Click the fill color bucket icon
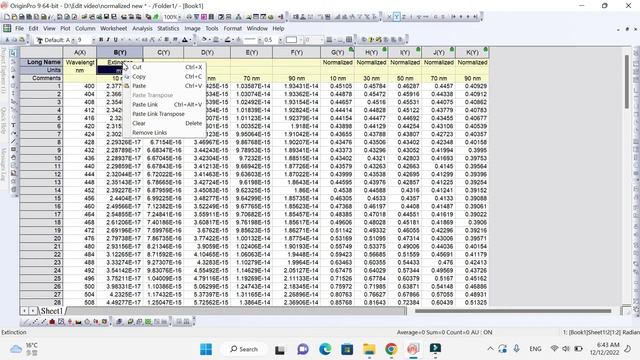This screenshot has width=640, height=360. pyautogui.click(x=204, y=40)
